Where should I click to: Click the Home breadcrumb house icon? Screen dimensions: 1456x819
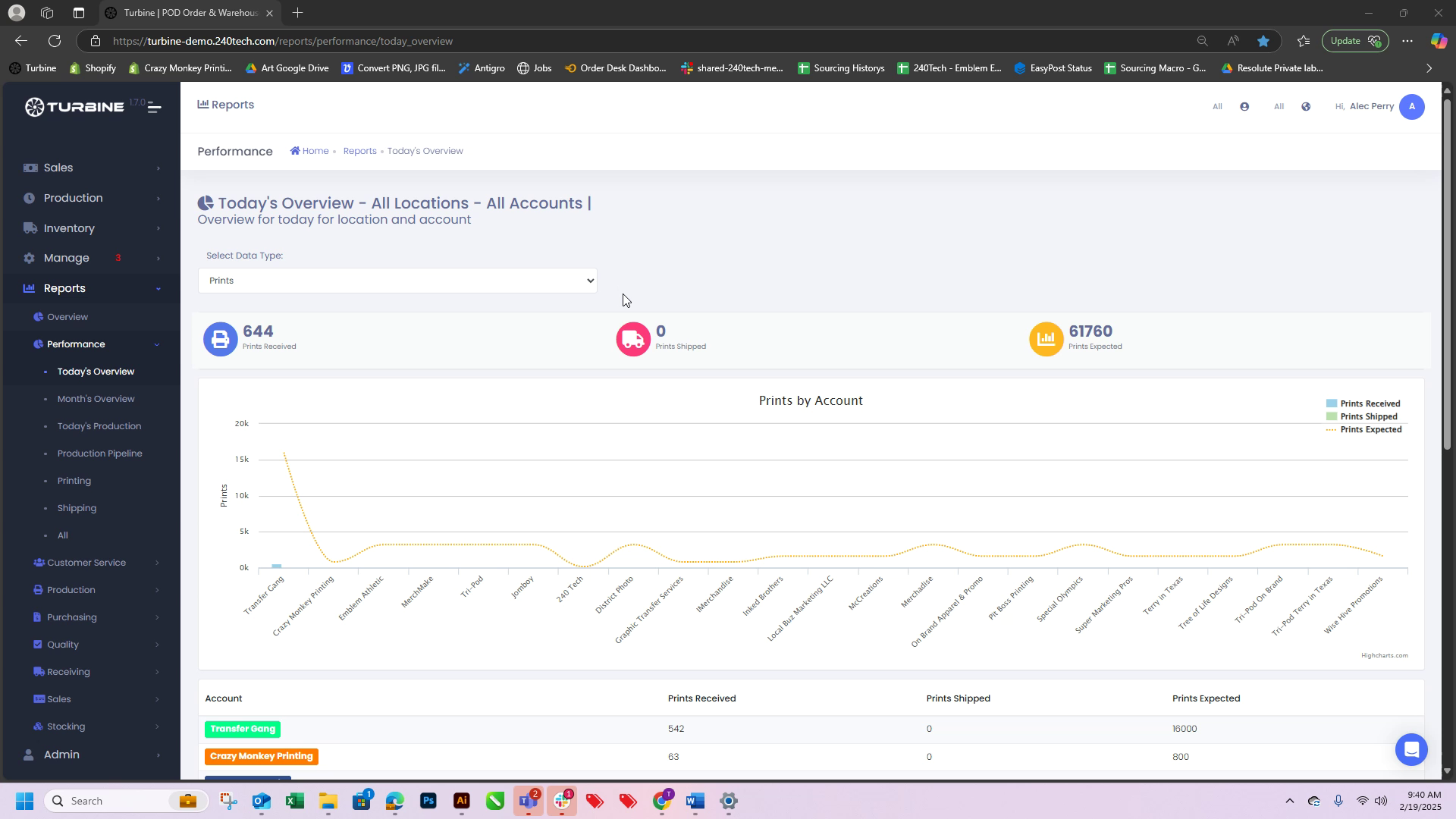[295, 151]
